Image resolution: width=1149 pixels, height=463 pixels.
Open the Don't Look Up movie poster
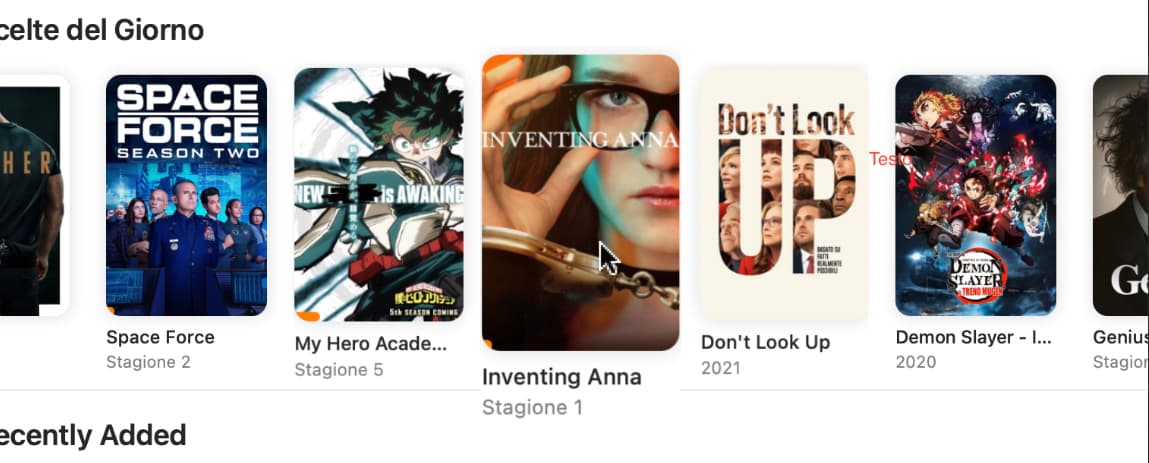(784, 194)
